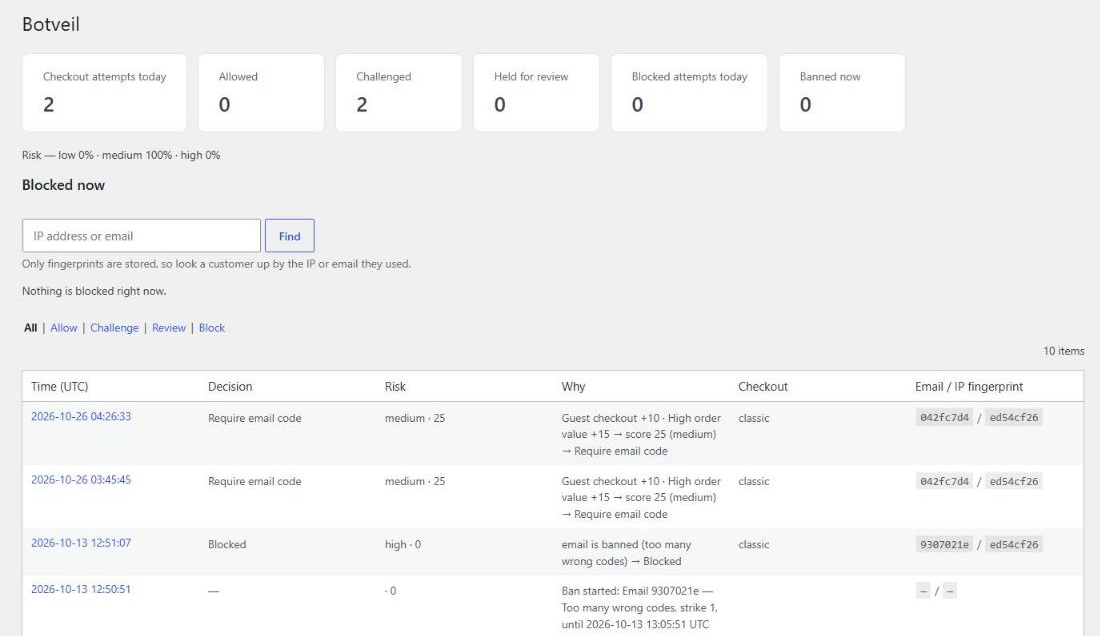Click the email is banned reason text
This screenshot has width=1100, height=636.
point(626,553)
